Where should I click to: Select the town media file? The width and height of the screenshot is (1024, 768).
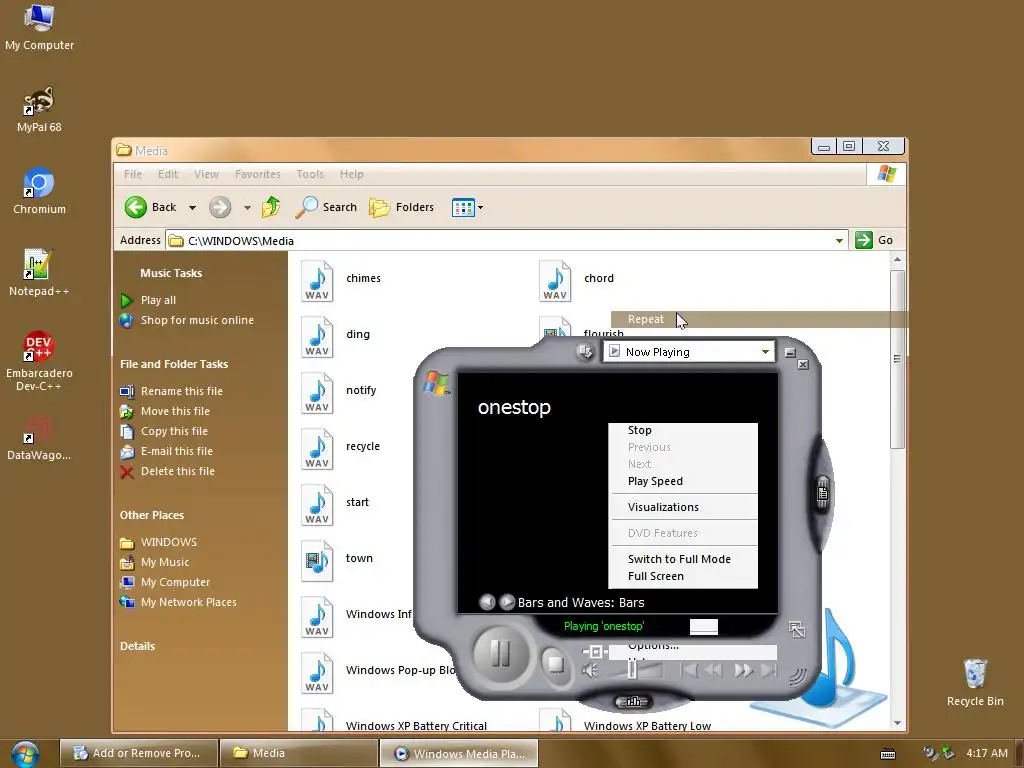click(338, 561)
